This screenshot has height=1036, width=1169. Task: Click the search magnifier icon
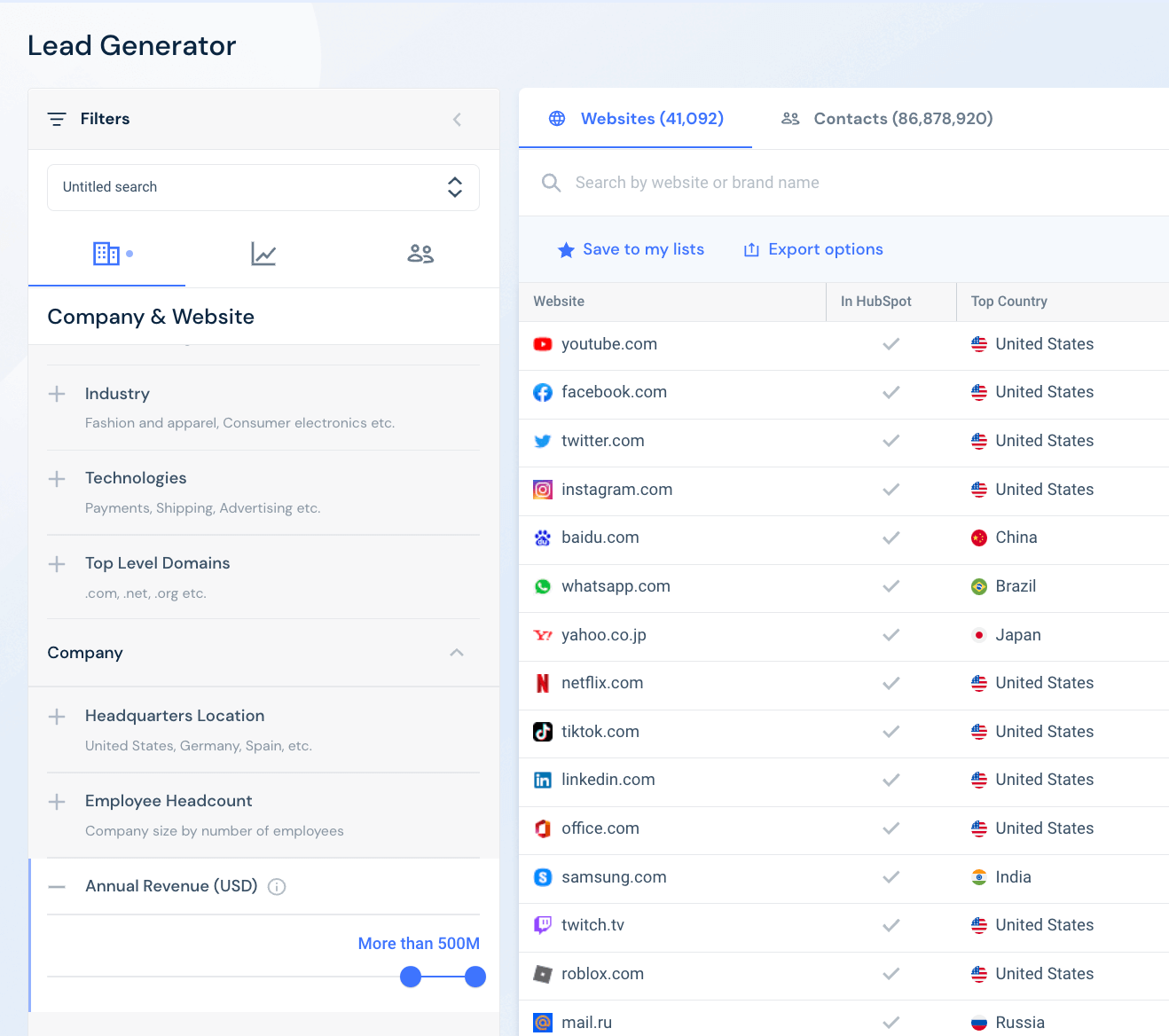551,183
